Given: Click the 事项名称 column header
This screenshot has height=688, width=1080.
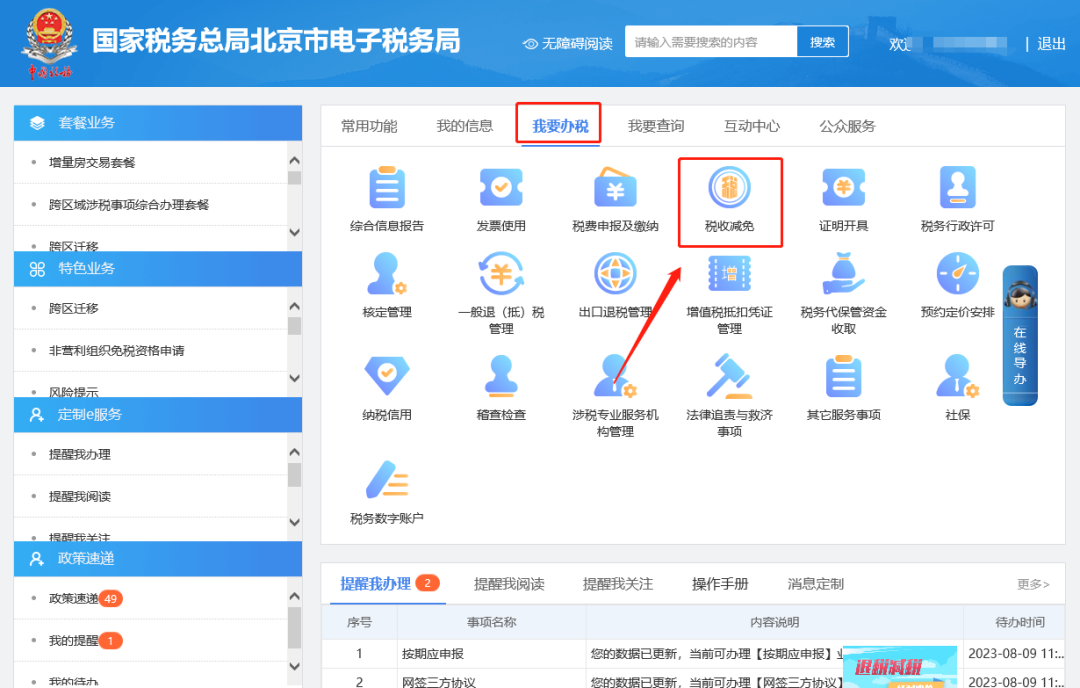Looking at the screenshot, I should pos(491,623).
